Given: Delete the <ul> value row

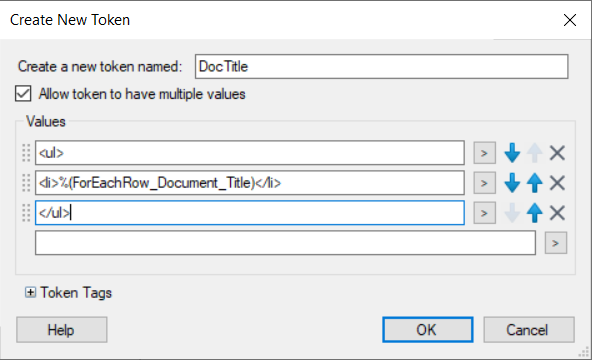Looking at the screenshot, I should point(557,153).
